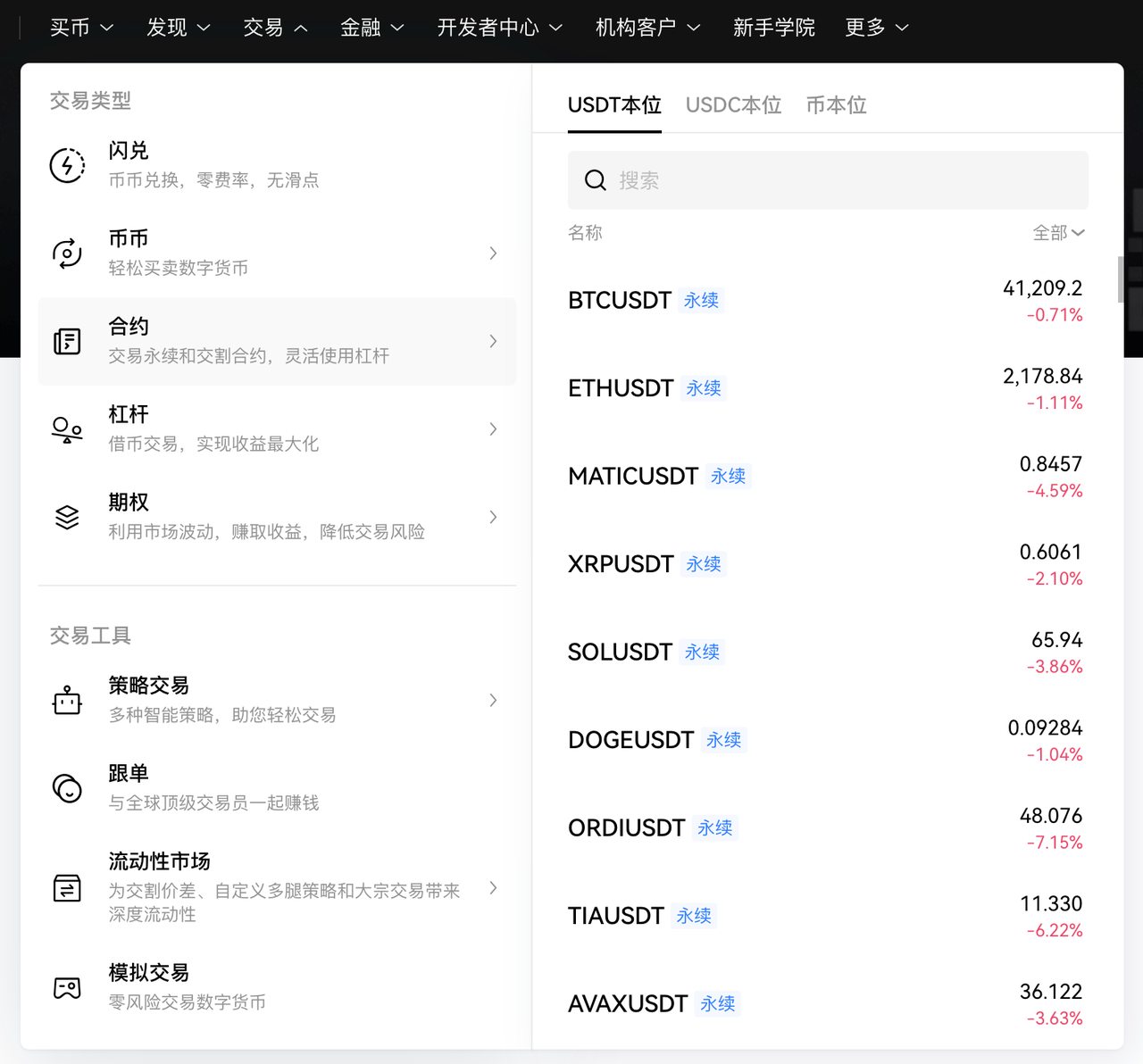Screen dimensions: 1143x1064
Task: Select the 杠杆 leverage trading icon
Action: point(67,428)
